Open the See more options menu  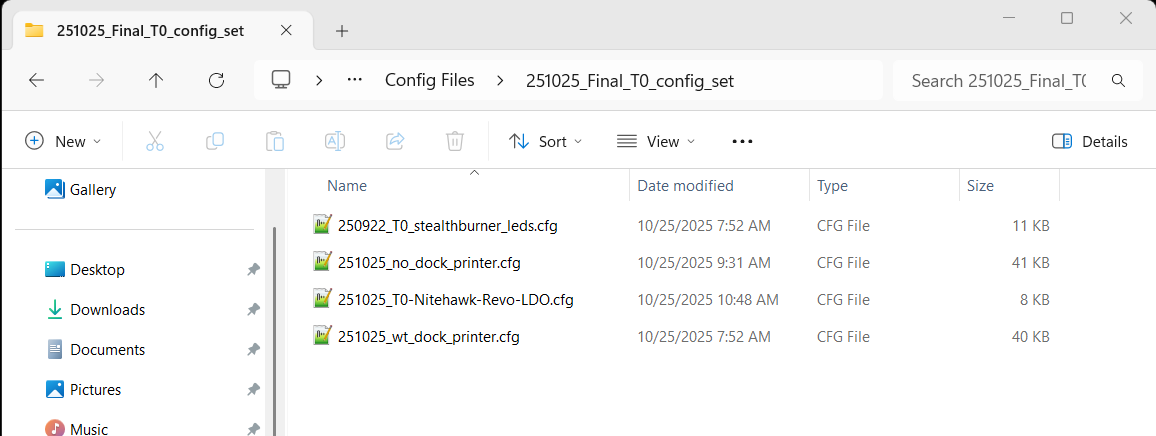742,141
